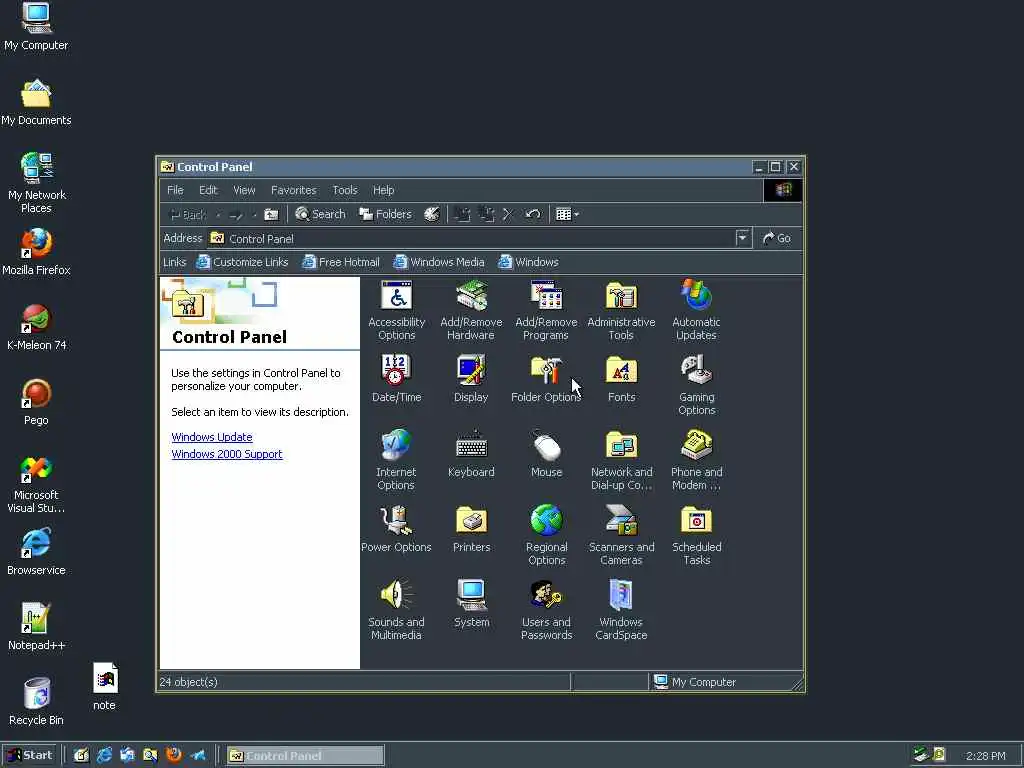Select the Gaming Options icon
This screenshot has height=768, width=1024.
[696, 385]
